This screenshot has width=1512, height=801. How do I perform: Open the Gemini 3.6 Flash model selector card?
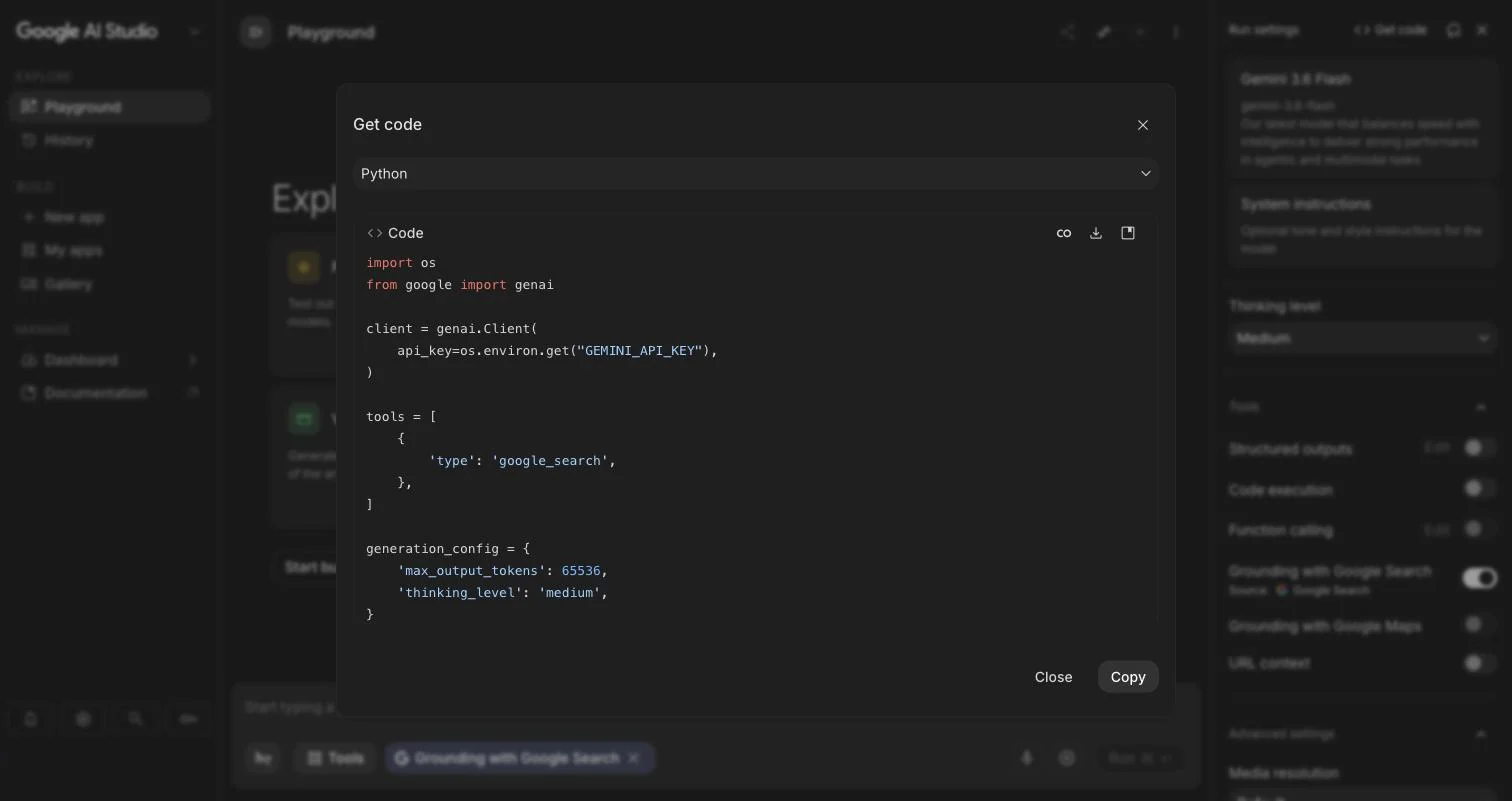pos(1362,119)
